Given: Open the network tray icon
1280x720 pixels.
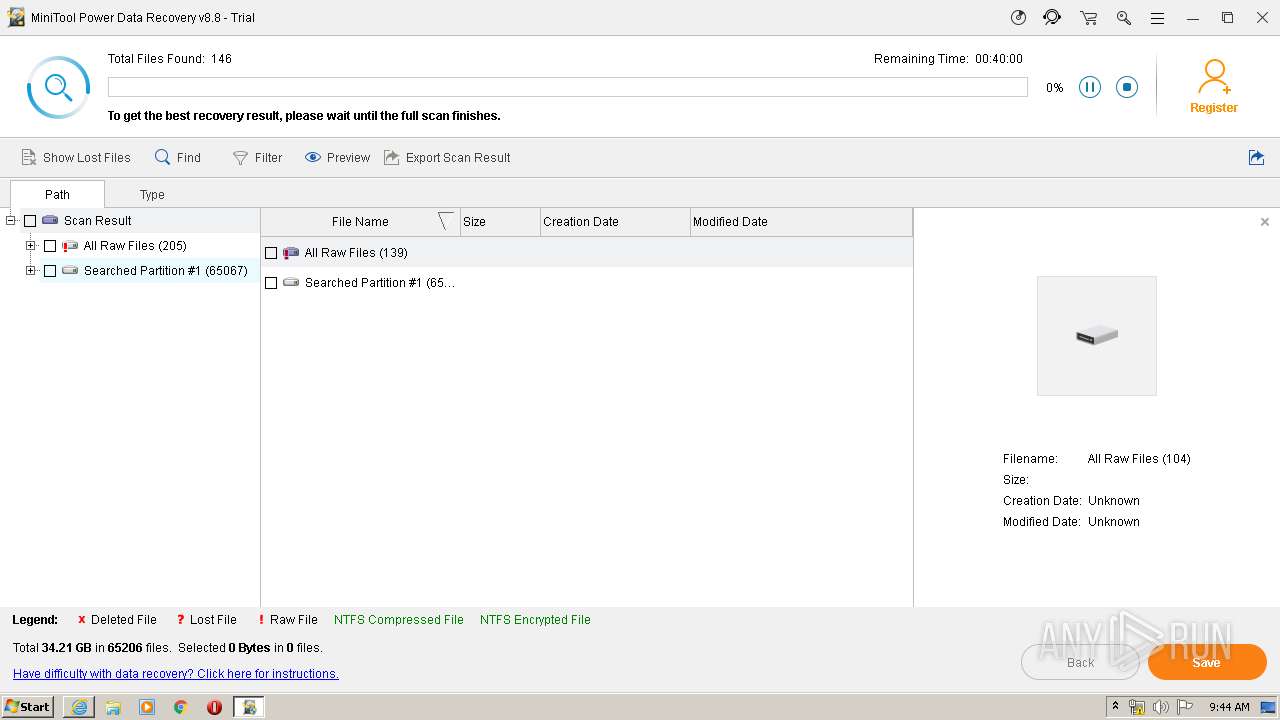Looking at the screenshot, I should 1137,707.
